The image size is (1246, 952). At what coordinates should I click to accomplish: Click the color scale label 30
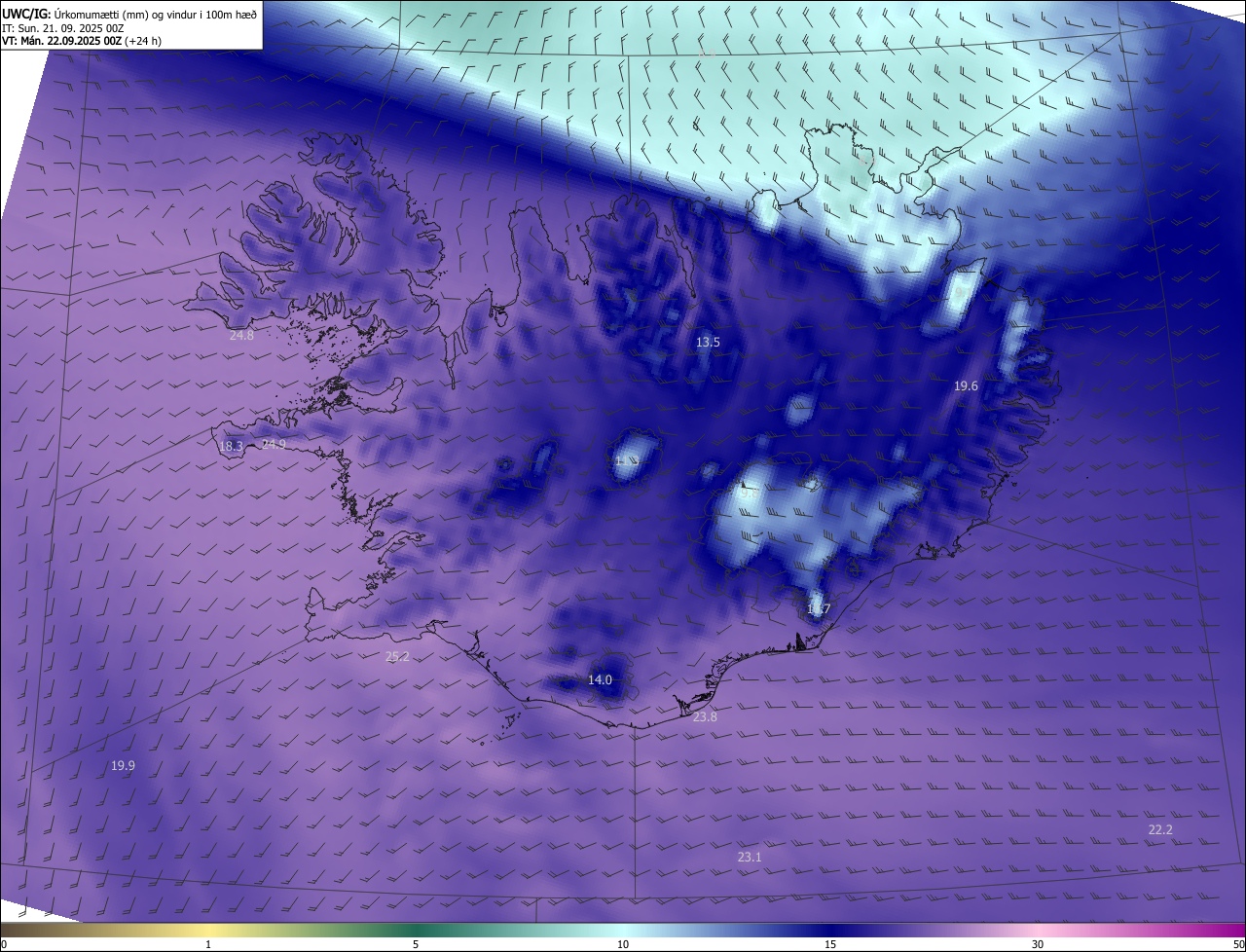[1038, 945]
